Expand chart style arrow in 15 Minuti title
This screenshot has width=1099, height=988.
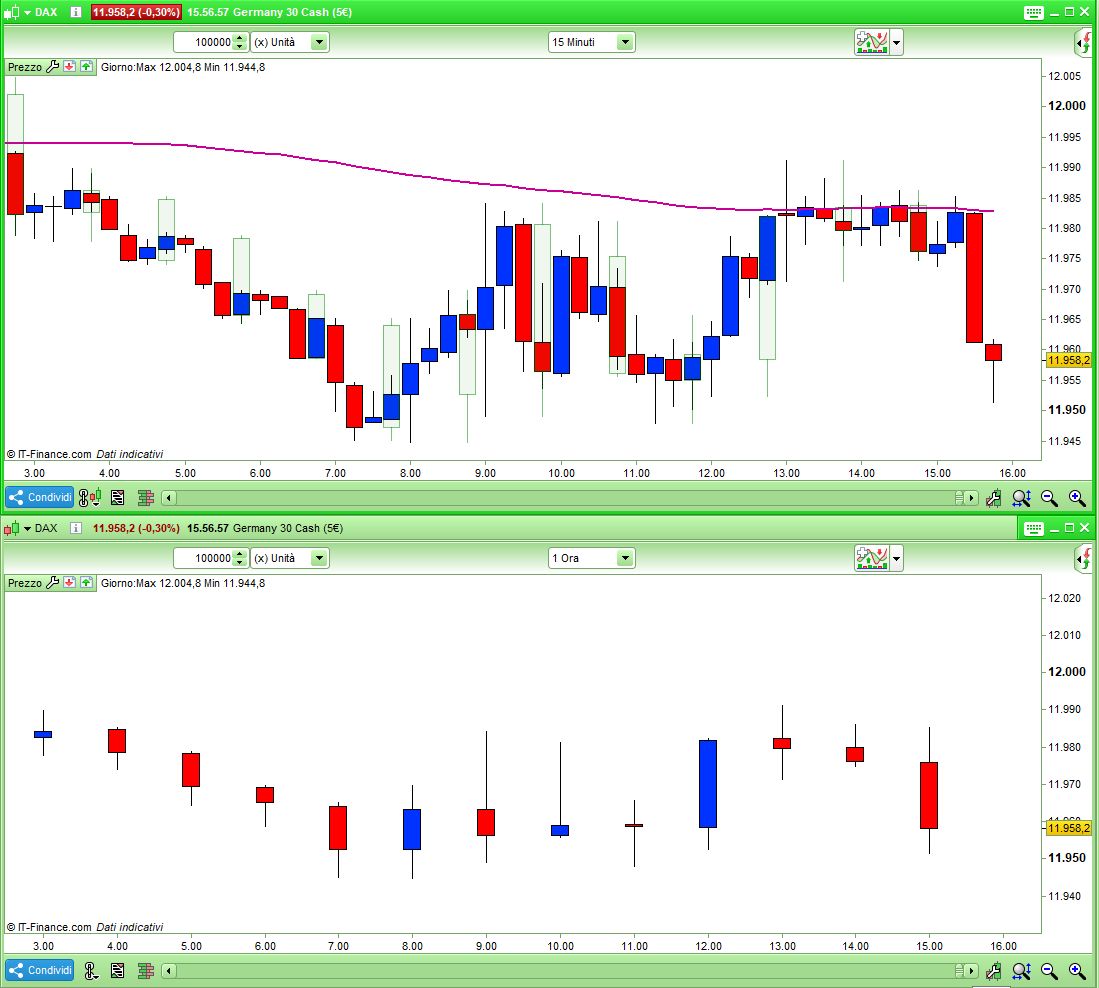click(x=27, y=13)
